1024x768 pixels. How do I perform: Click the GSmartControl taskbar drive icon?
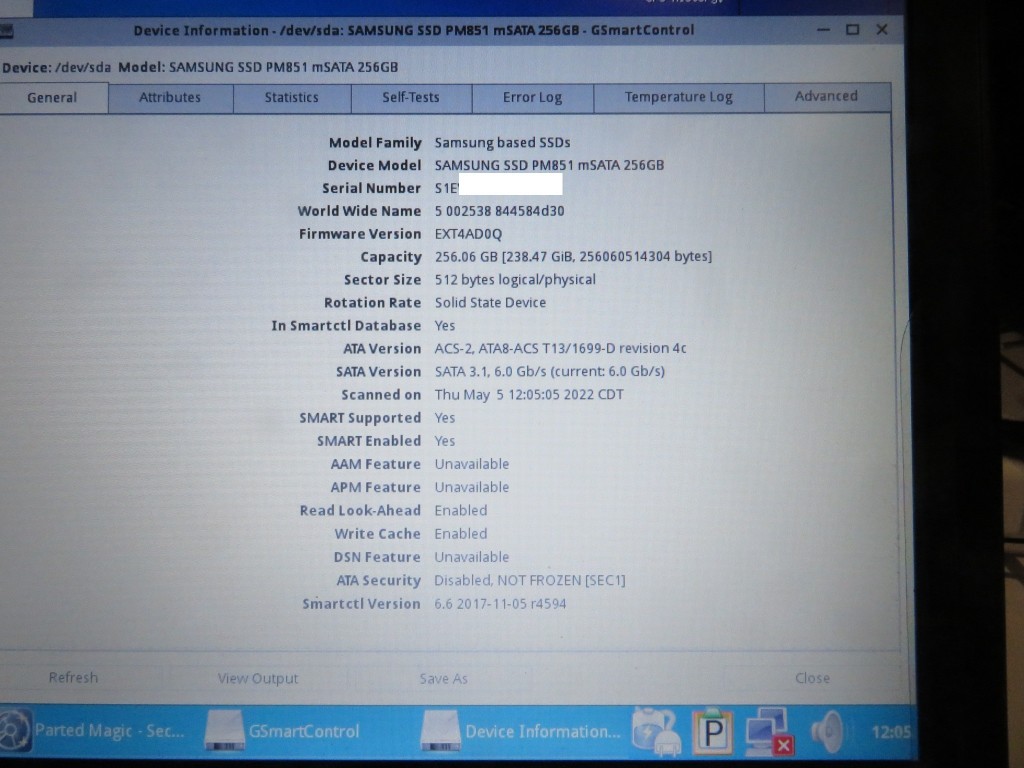click(224, 730)
